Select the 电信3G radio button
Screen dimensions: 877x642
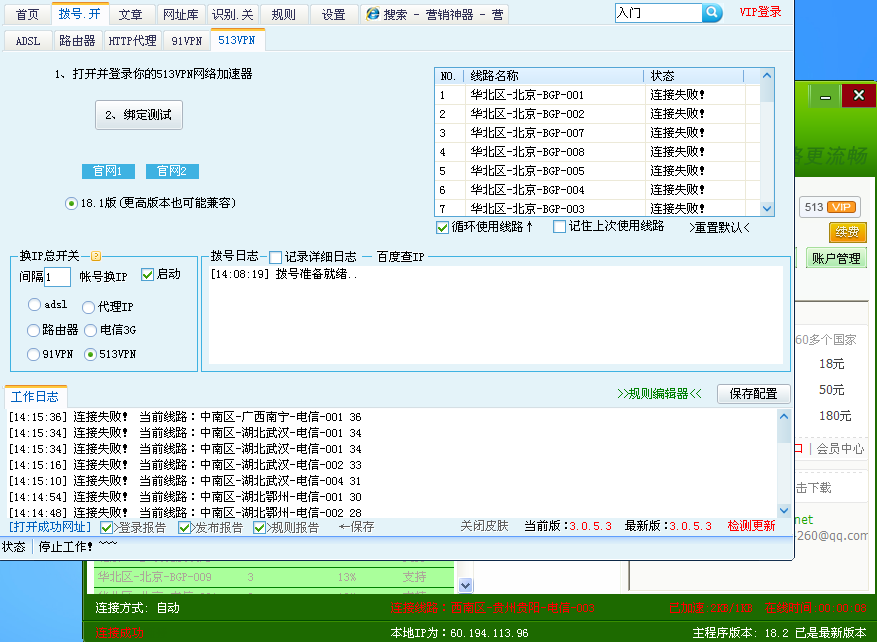click(x=90, y=330)
